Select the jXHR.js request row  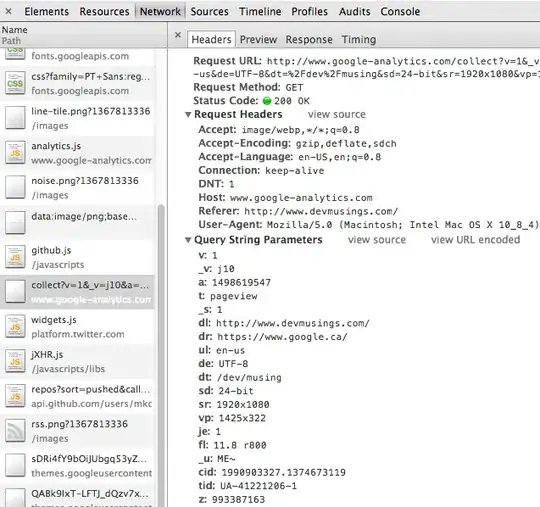(77, 362)
